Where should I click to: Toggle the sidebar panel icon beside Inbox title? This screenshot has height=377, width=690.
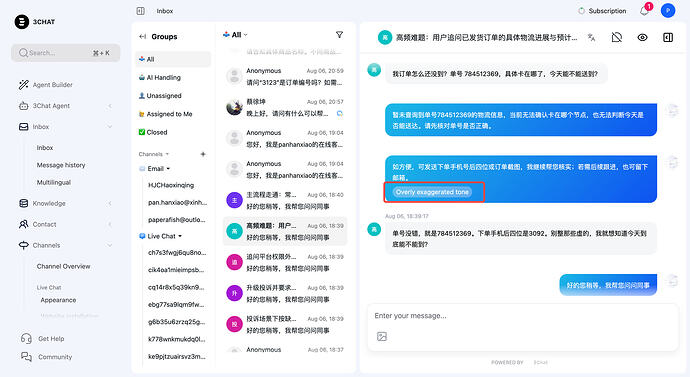tap(141, 11)
